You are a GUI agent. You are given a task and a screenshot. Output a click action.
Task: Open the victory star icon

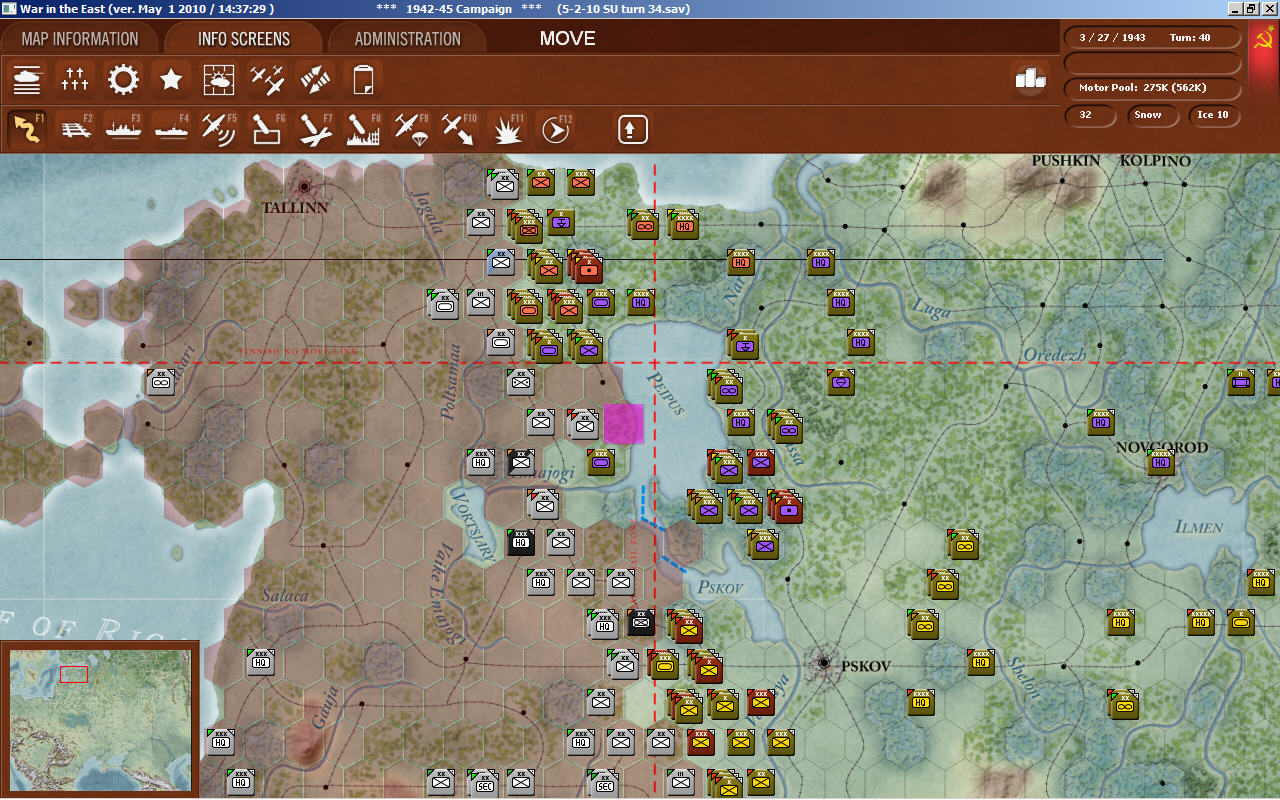pos(171,78)
